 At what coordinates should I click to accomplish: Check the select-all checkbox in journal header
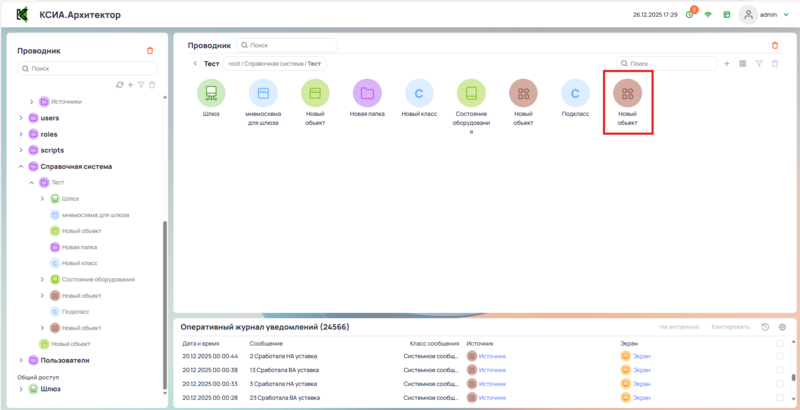click(780, 343)
